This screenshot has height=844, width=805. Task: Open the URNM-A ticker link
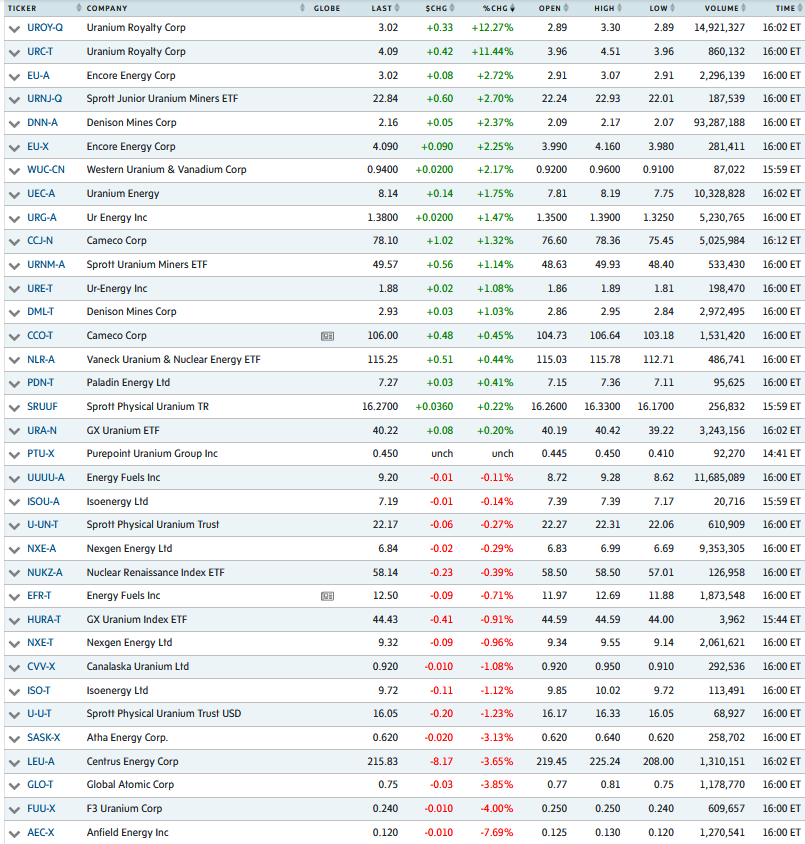[46, 264]
